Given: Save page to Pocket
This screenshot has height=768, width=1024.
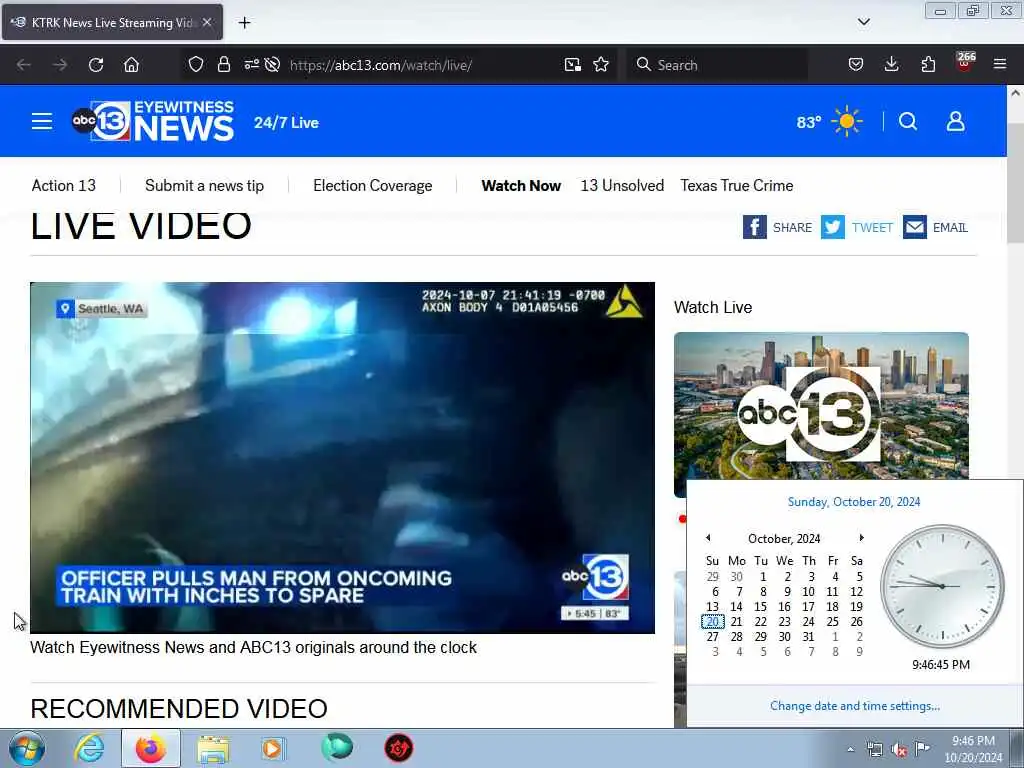Looking at the screenshot, I should pyautogui.click(x=856, y=64).
